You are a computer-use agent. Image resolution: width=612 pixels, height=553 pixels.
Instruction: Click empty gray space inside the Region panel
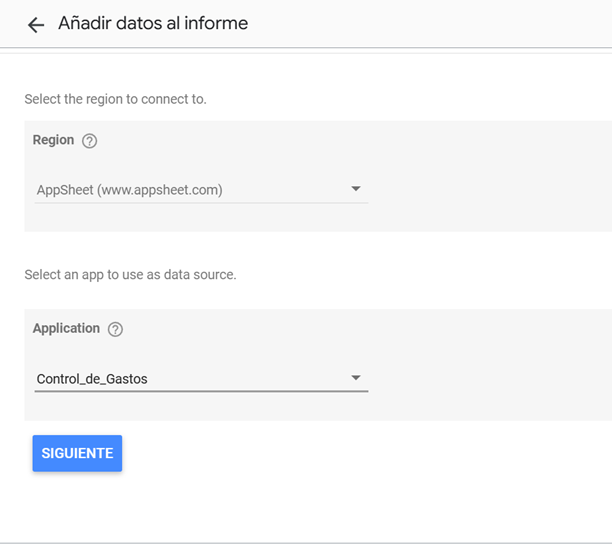488,176
